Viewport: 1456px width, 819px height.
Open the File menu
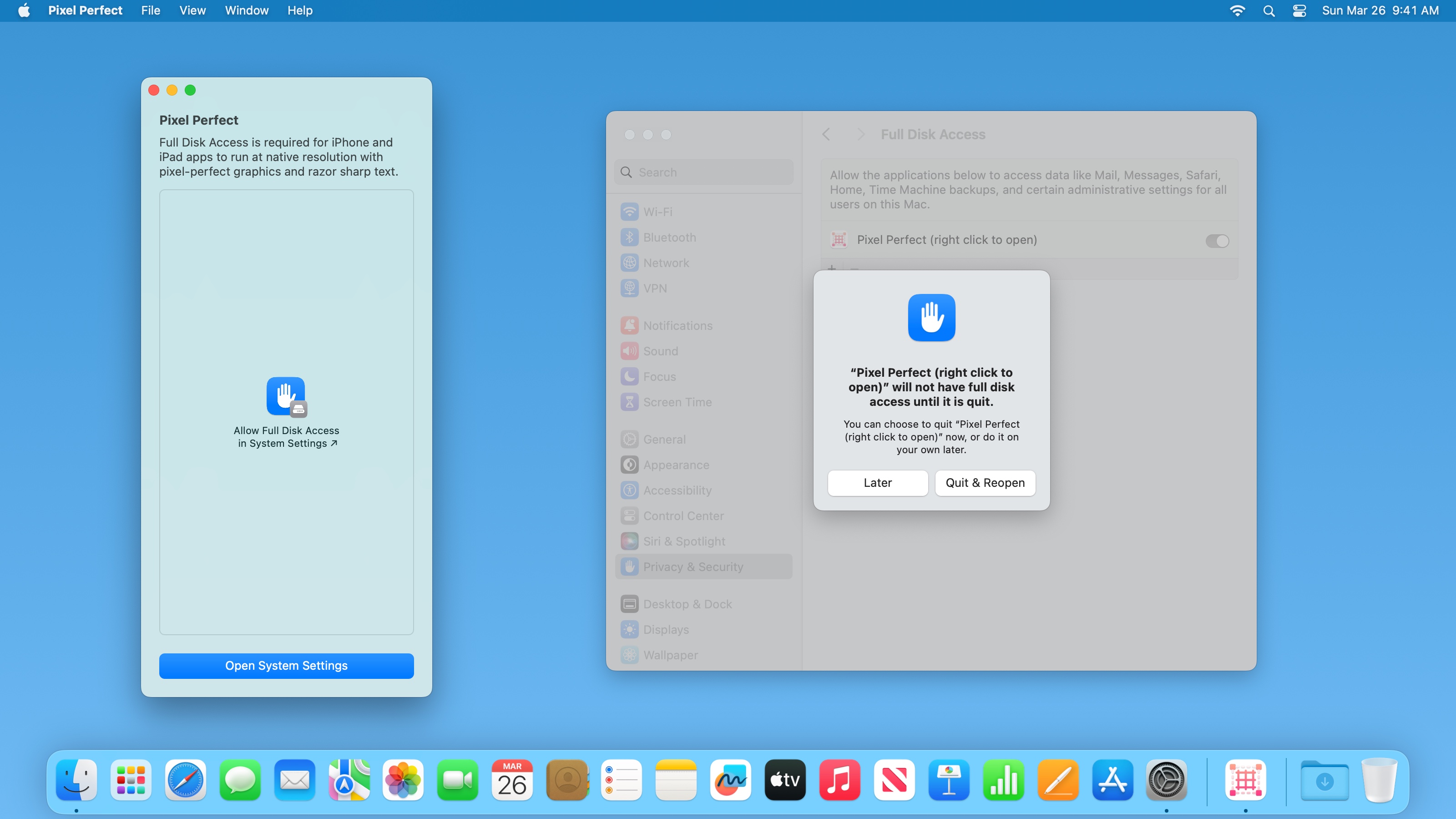pos(150,11)
